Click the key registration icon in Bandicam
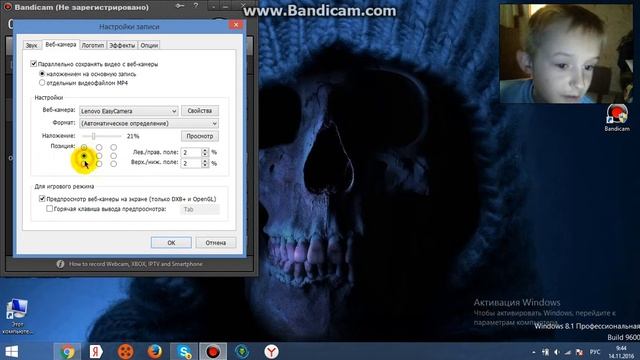The height and width of the screenshot is (360, 640). (x=180, y=6)
